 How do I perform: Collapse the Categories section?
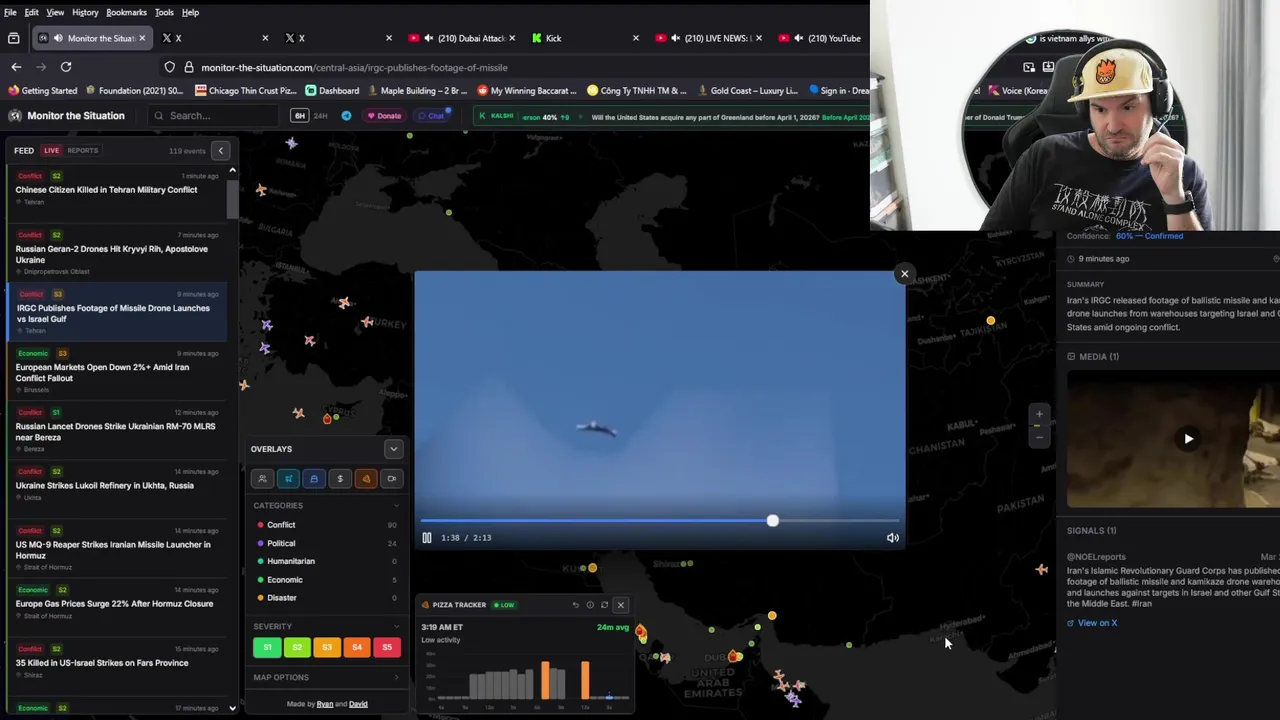click(396, 506)
